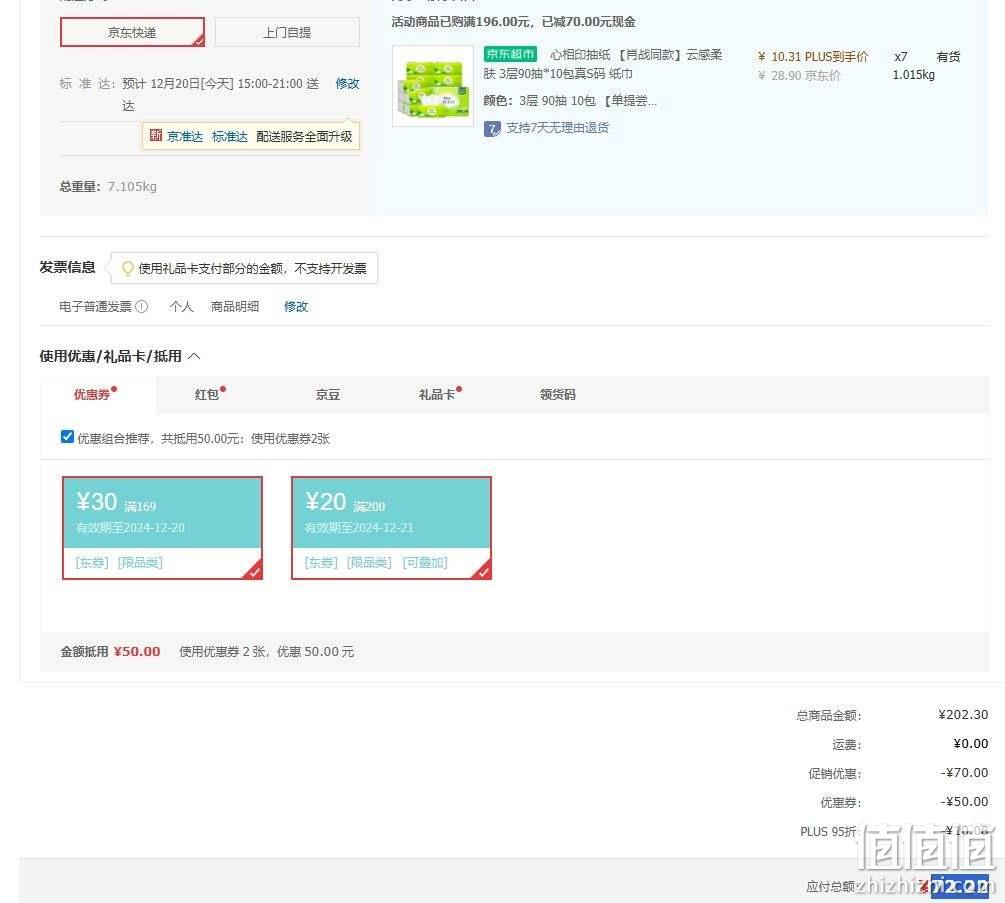Click 10.31 PLUS到手价 price text
The image size is (1005, 903).
813,56
